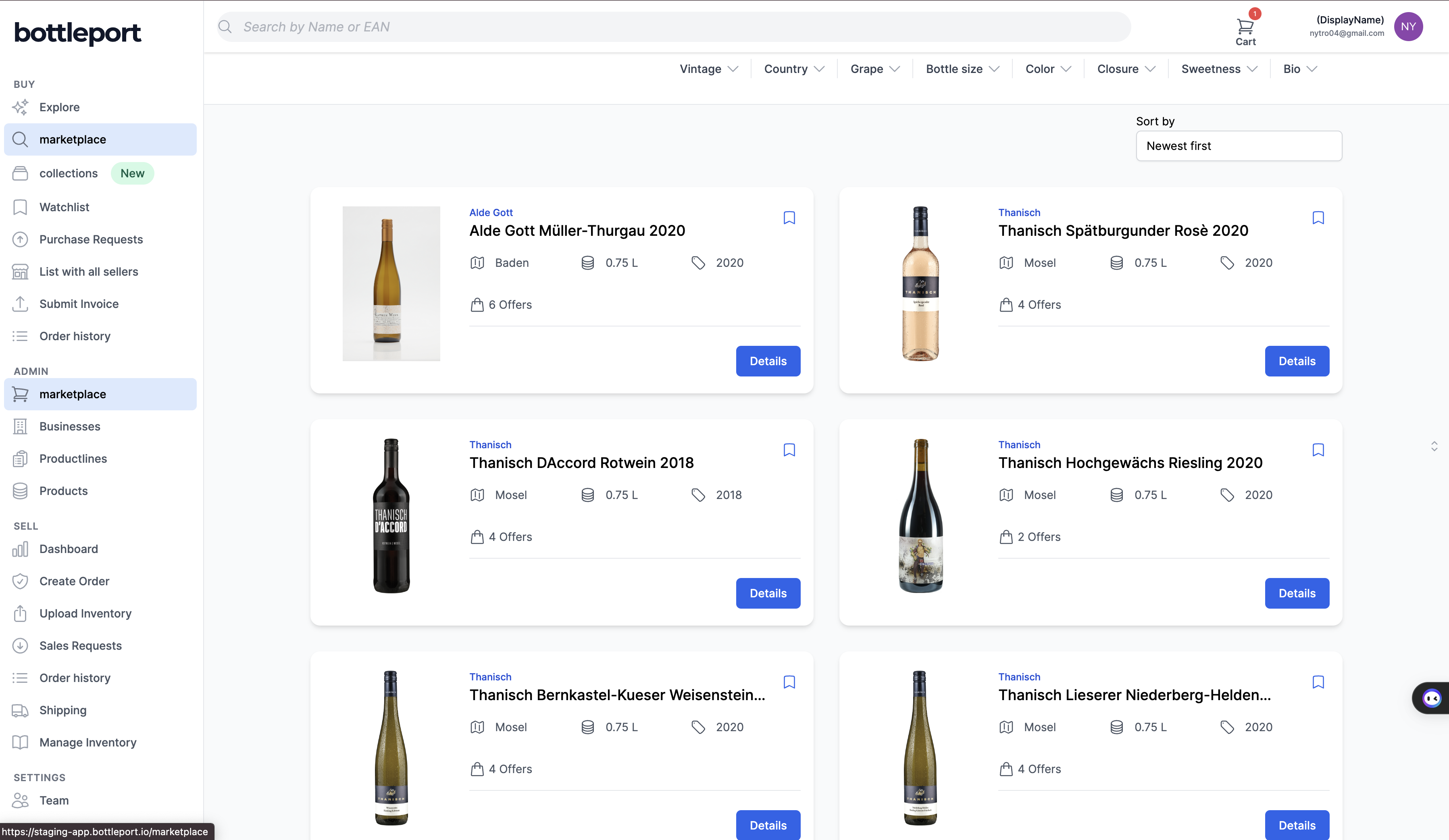This screenshot has height=840, width=1449.
Task: Bookmark Thanisch Spätburgunder Rosè 2020
Action: (x=1318, y=218)
